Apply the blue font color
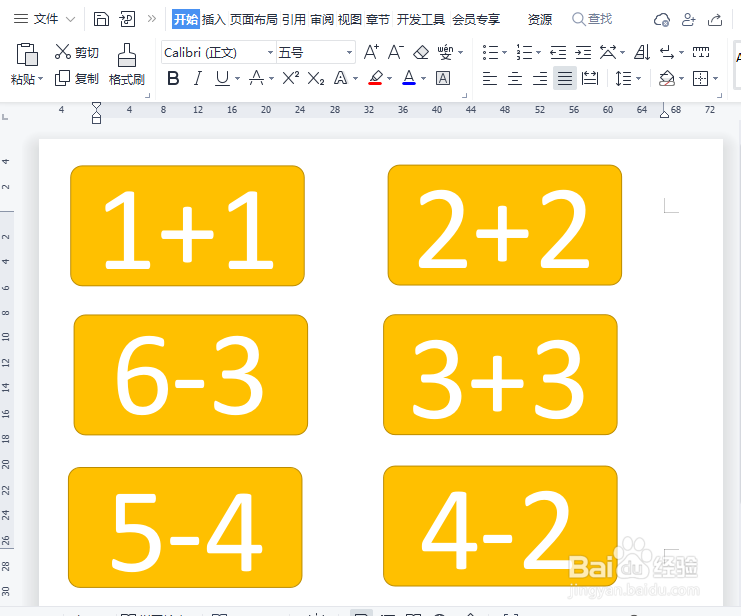741x616 pixels. pyautogui.click(x=409, y=78)
